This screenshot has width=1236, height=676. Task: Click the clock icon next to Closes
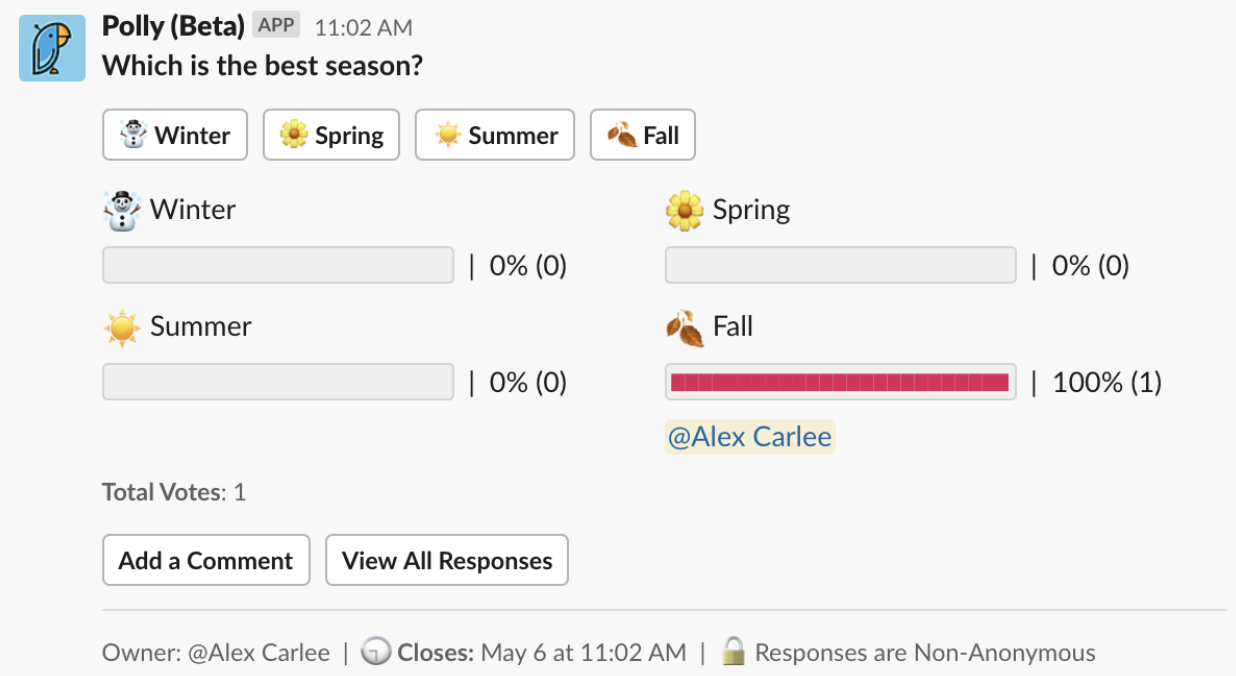click(376, 653)
